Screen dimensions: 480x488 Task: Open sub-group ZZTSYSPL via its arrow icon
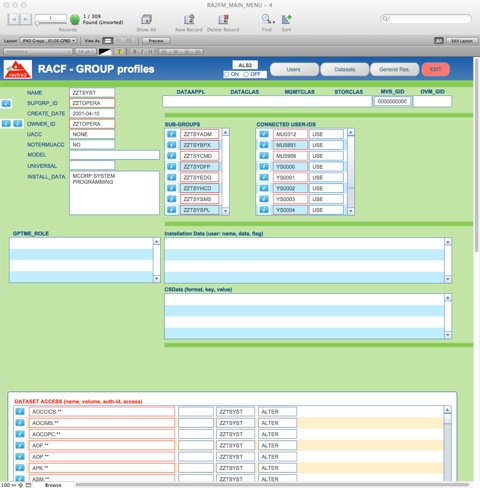point(171,210)
